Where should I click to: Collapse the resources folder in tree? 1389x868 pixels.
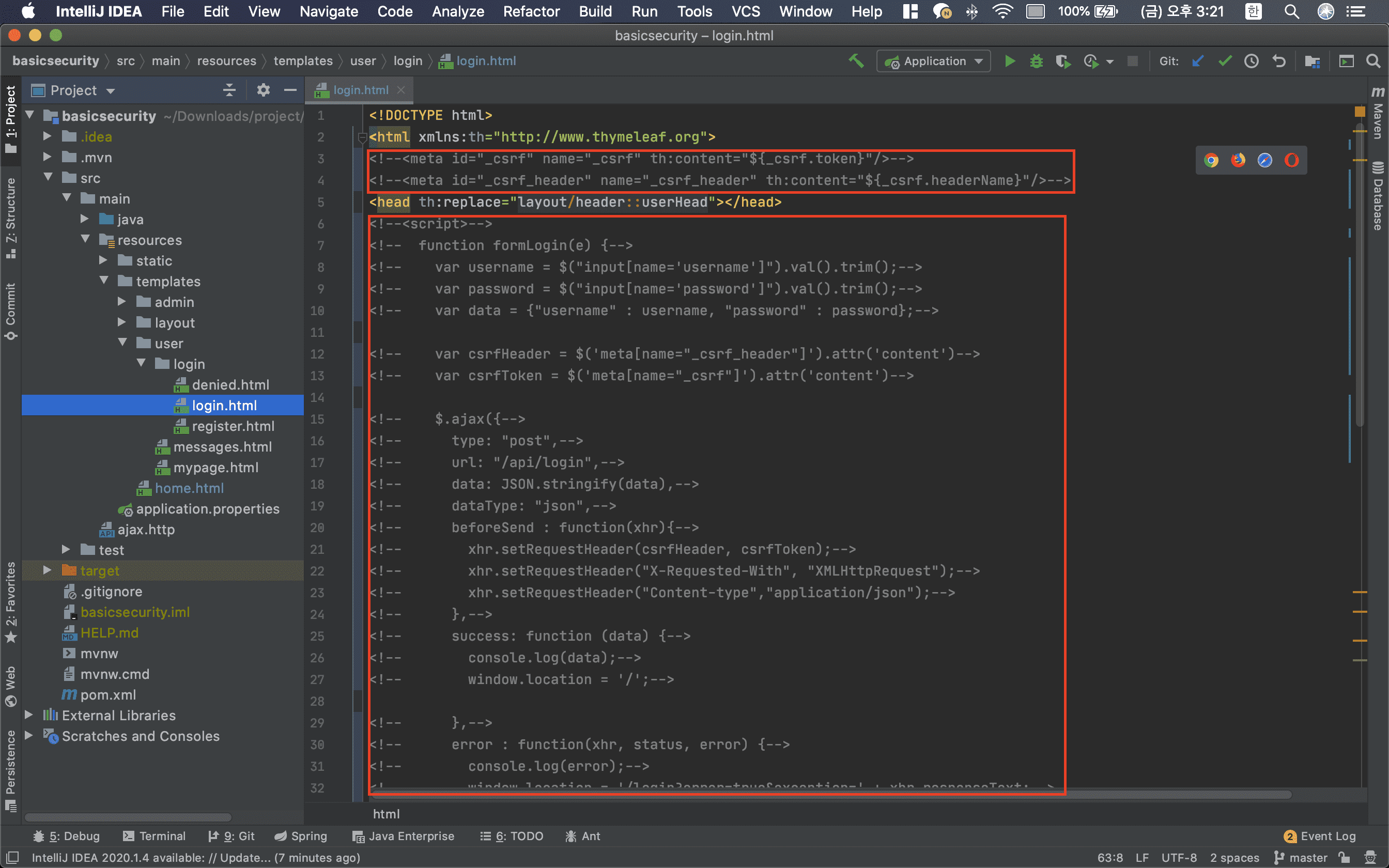(x=85, y=239)
